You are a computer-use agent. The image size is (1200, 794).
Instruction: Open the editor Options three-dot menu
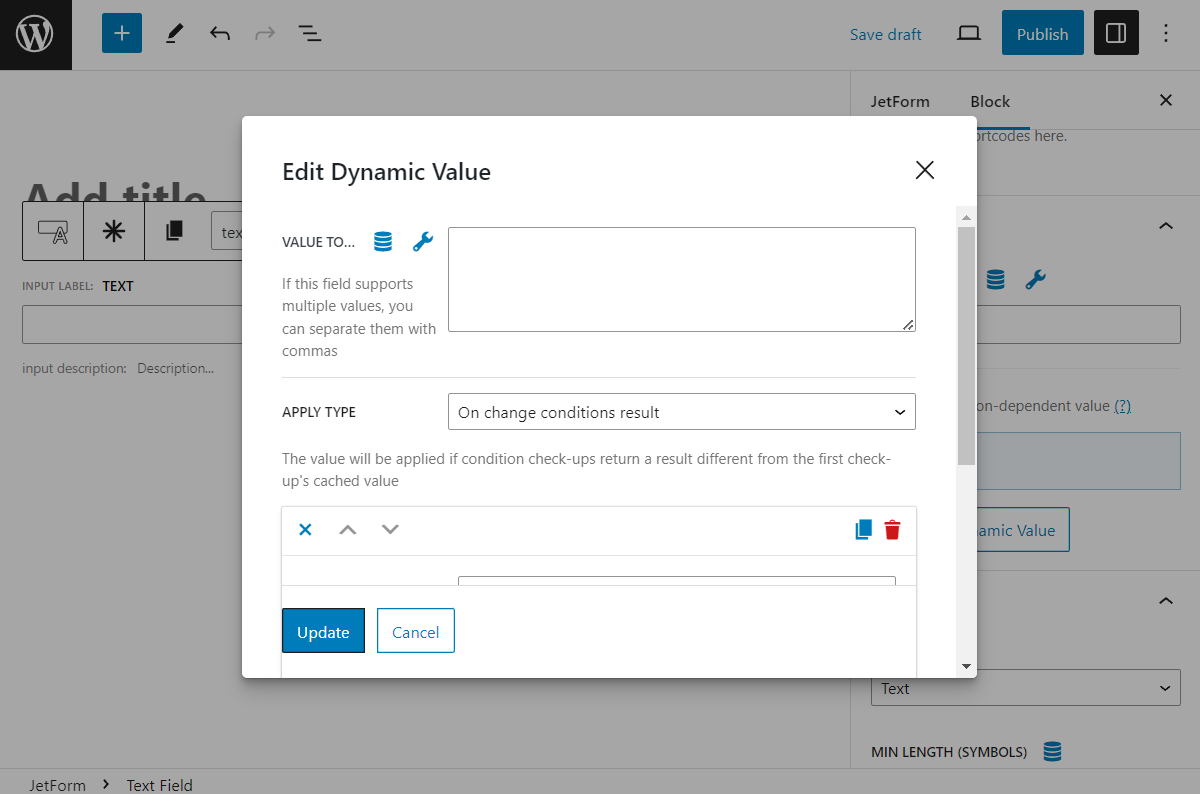point(1166,33)
